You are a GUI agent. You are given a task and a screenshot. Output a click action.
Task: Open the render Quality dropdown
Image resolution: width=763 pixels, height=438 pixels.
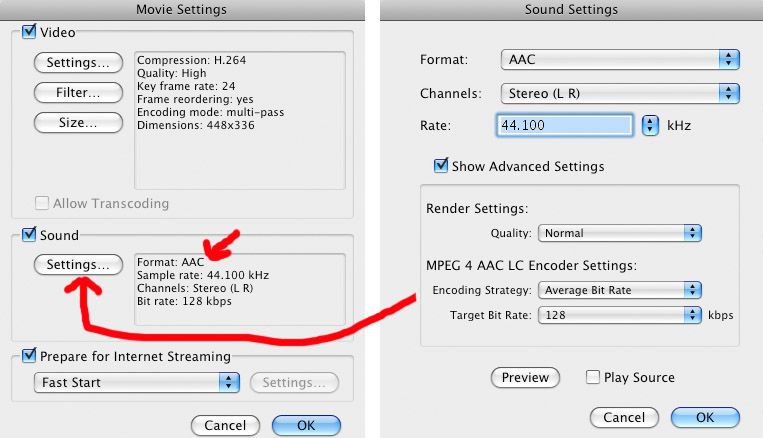[x=620, y=233]
